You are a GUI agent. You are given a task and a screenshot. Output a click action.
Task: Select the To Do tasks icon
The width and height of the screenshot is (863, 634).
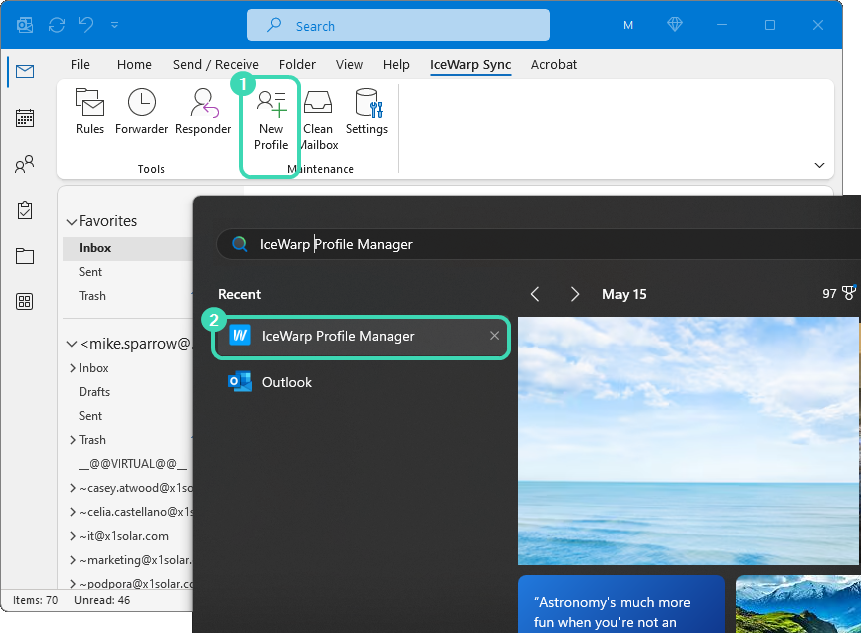tap(24, 210)
